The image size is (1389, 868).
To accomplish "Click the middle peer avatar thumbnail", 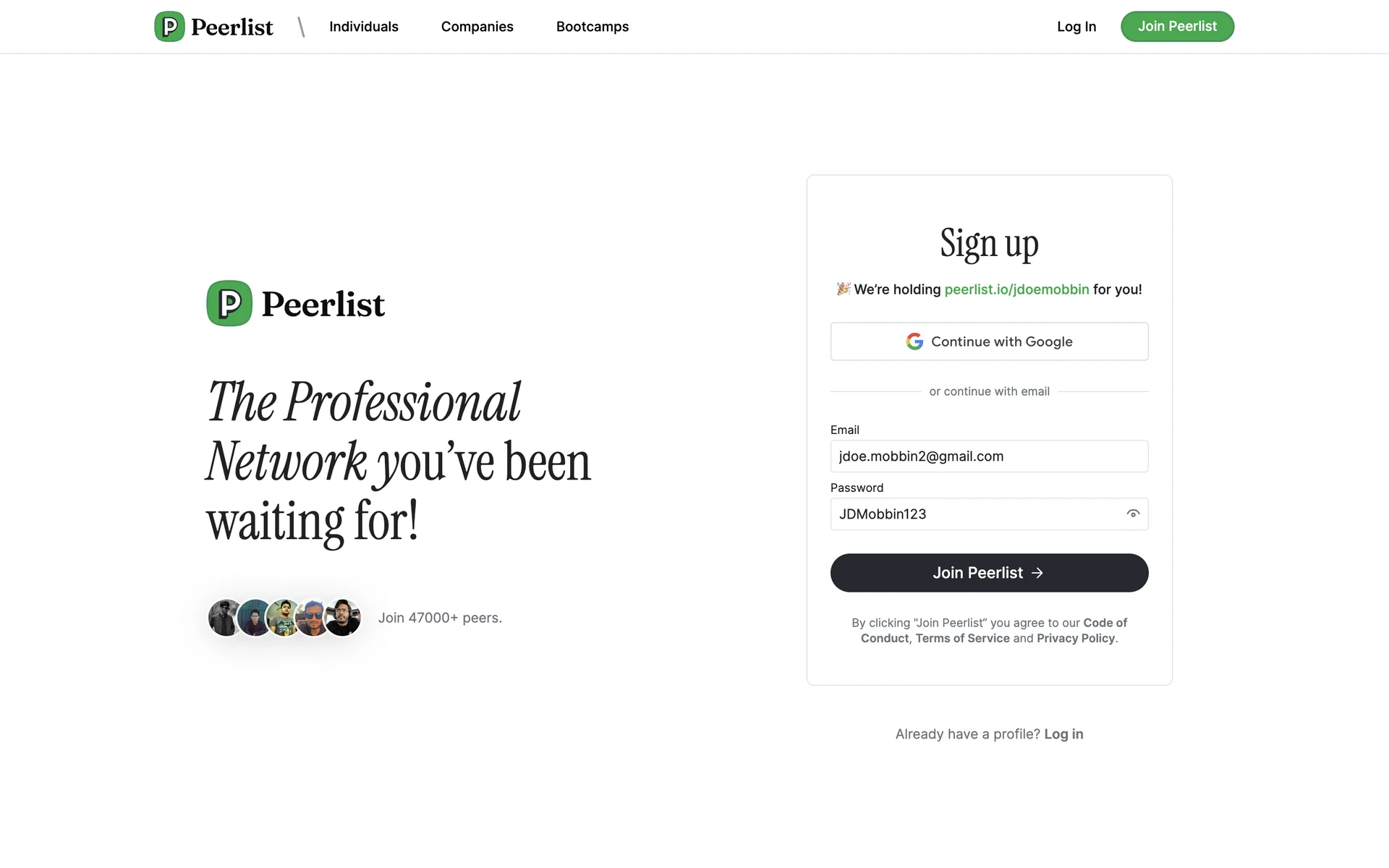I will pos(284,618).
